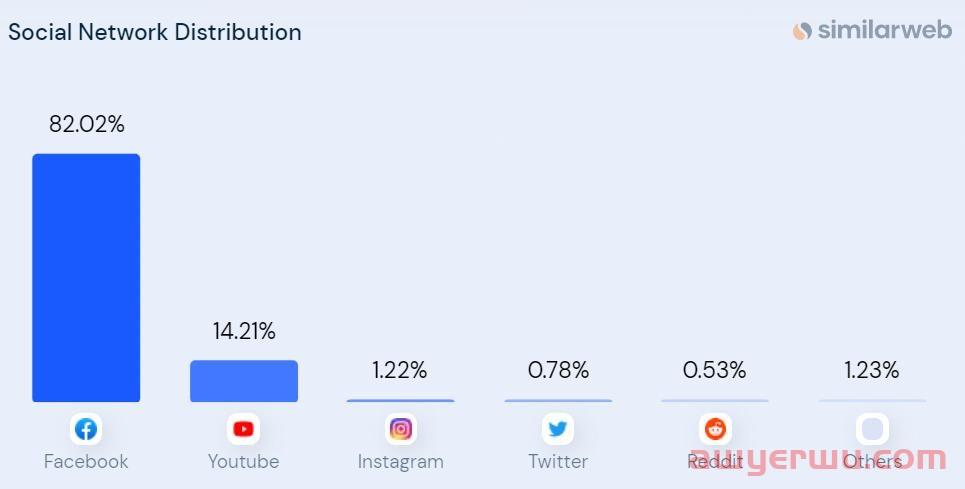Select the thin Instagram bar
The width and height of the screenshot is (965, 489).
[x=401, y=400]
